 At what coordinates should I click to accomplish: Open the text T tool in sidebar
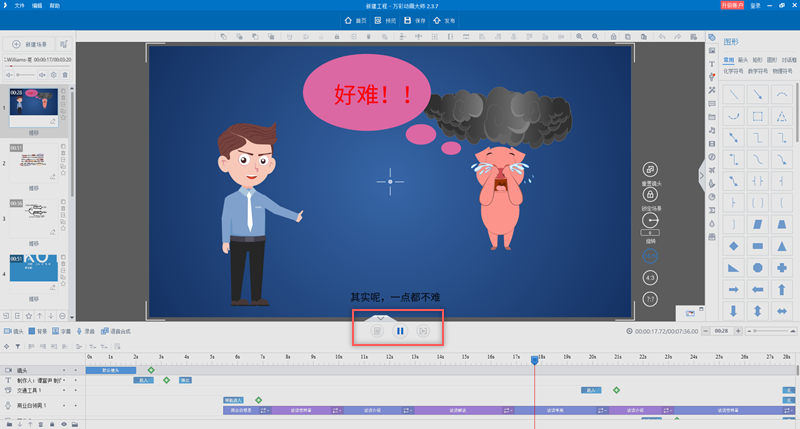(x=712, y=64)
